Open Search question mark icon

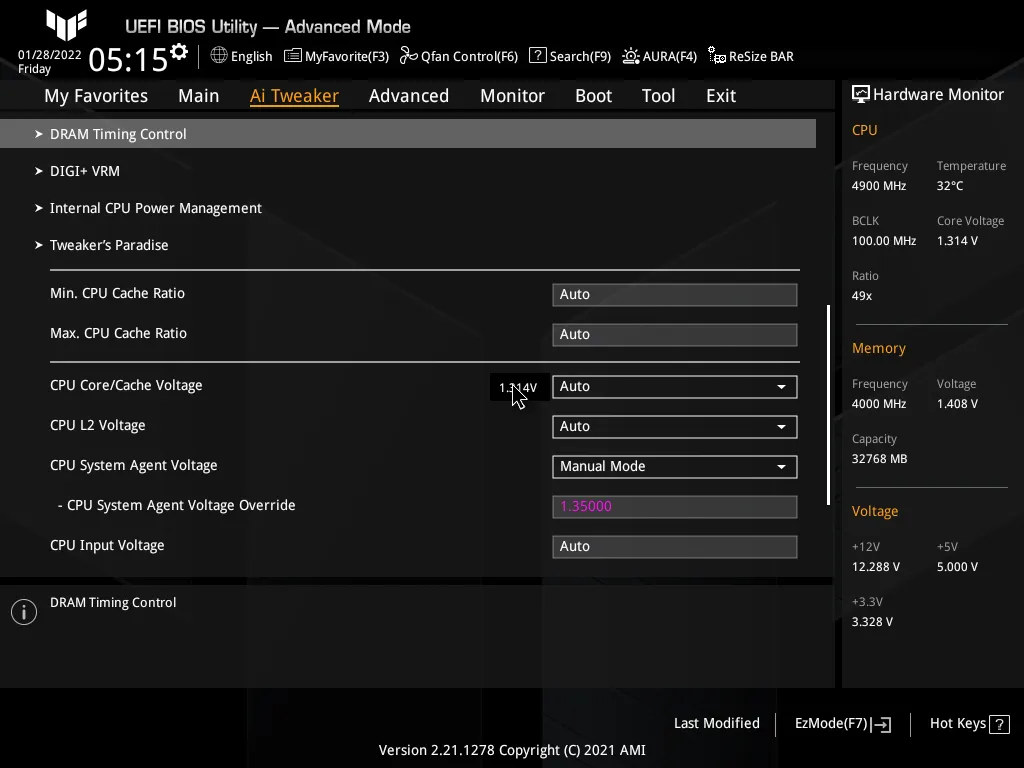537,56
